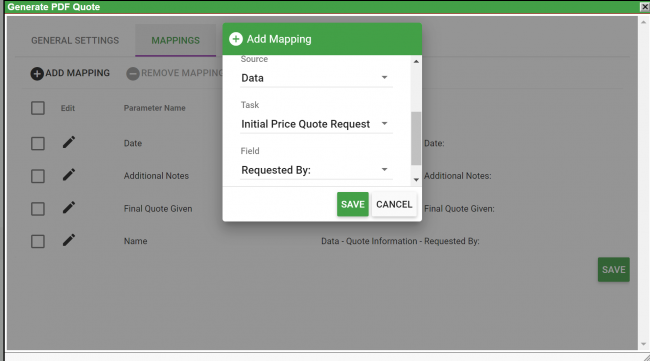Image resolution: width=650 pixels, height=361 pixels.
Task: Tick the Name row checkbox
Action: 38,241
